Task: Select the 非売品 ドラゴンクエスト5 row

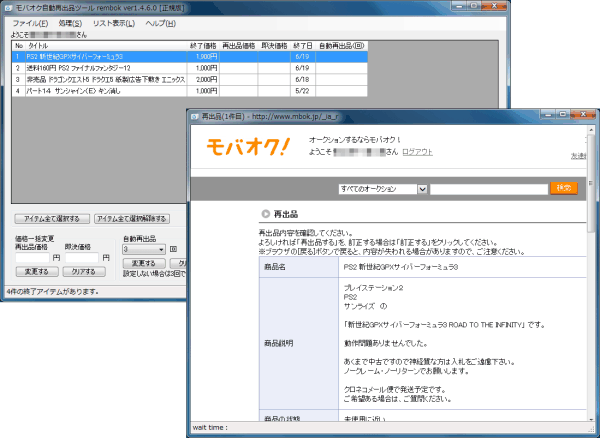Action: click(190, 80)
